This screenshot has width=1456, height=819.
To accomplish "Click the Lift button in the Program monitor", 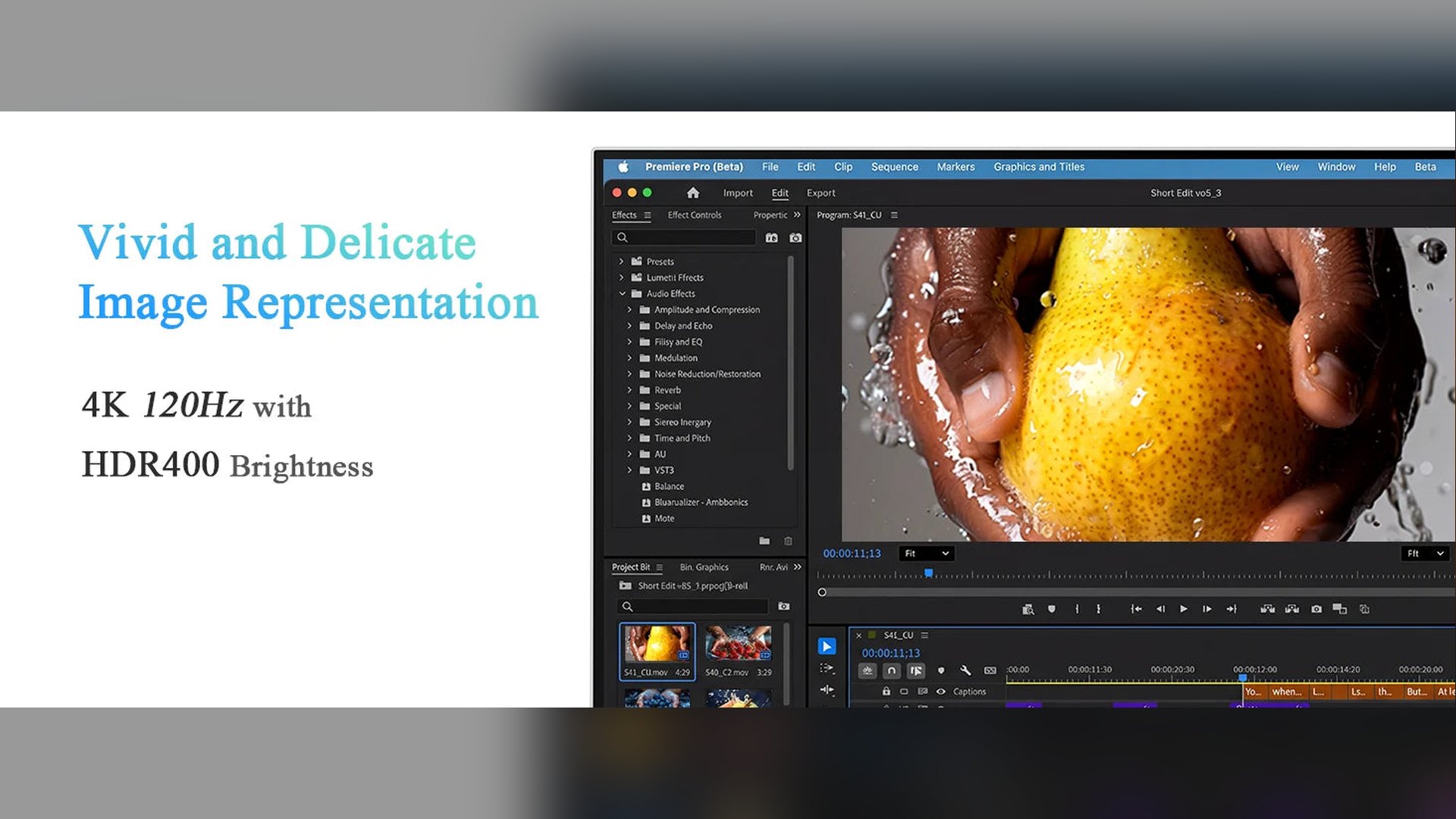I will [x=1267, y=609].
